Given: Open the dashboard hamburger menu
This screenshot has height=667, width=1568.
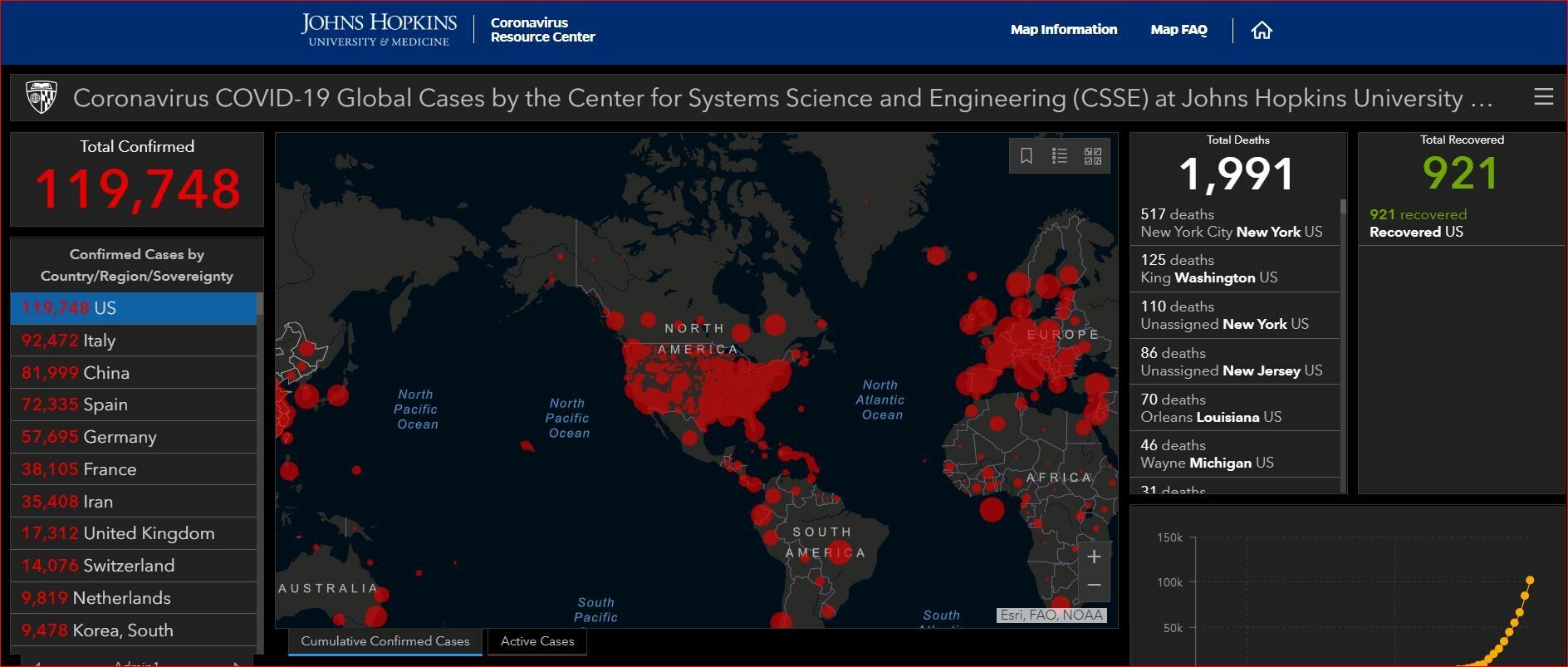Looking at the screenshot, I should [x=1543, y=97].
